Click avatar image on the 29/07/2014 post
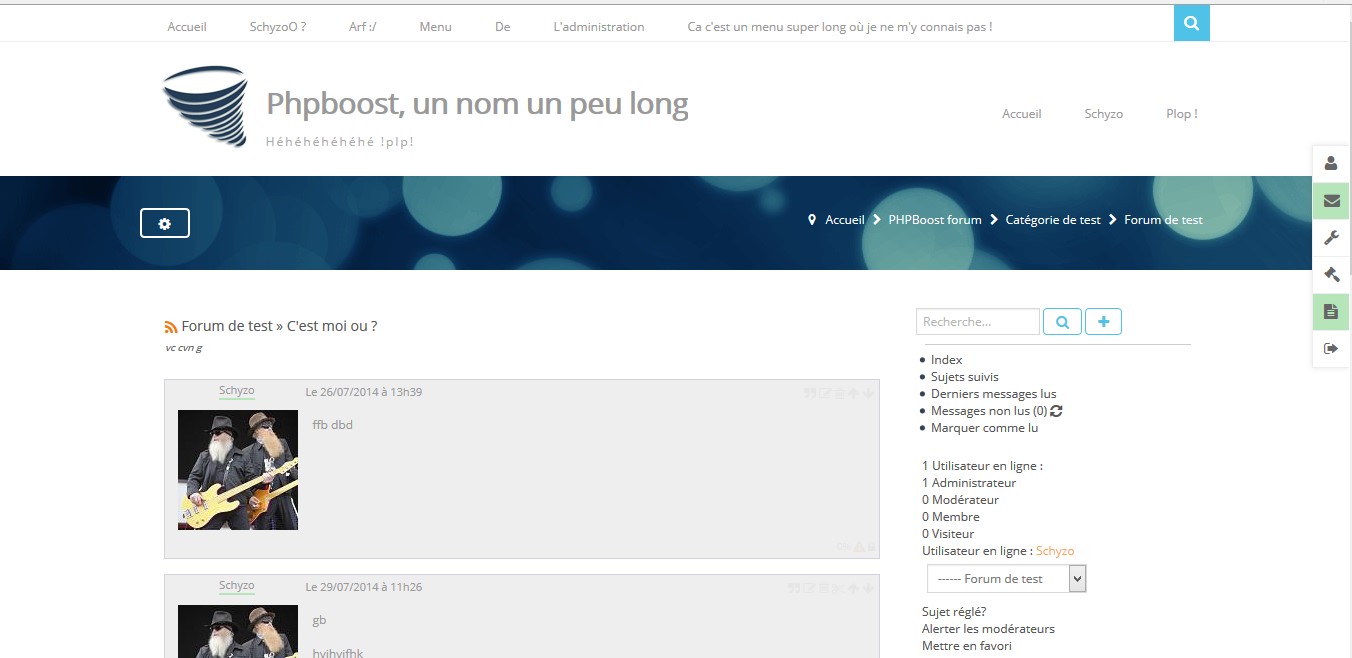This screenshot has height=658, width=1352. click(x=238, y=631)
